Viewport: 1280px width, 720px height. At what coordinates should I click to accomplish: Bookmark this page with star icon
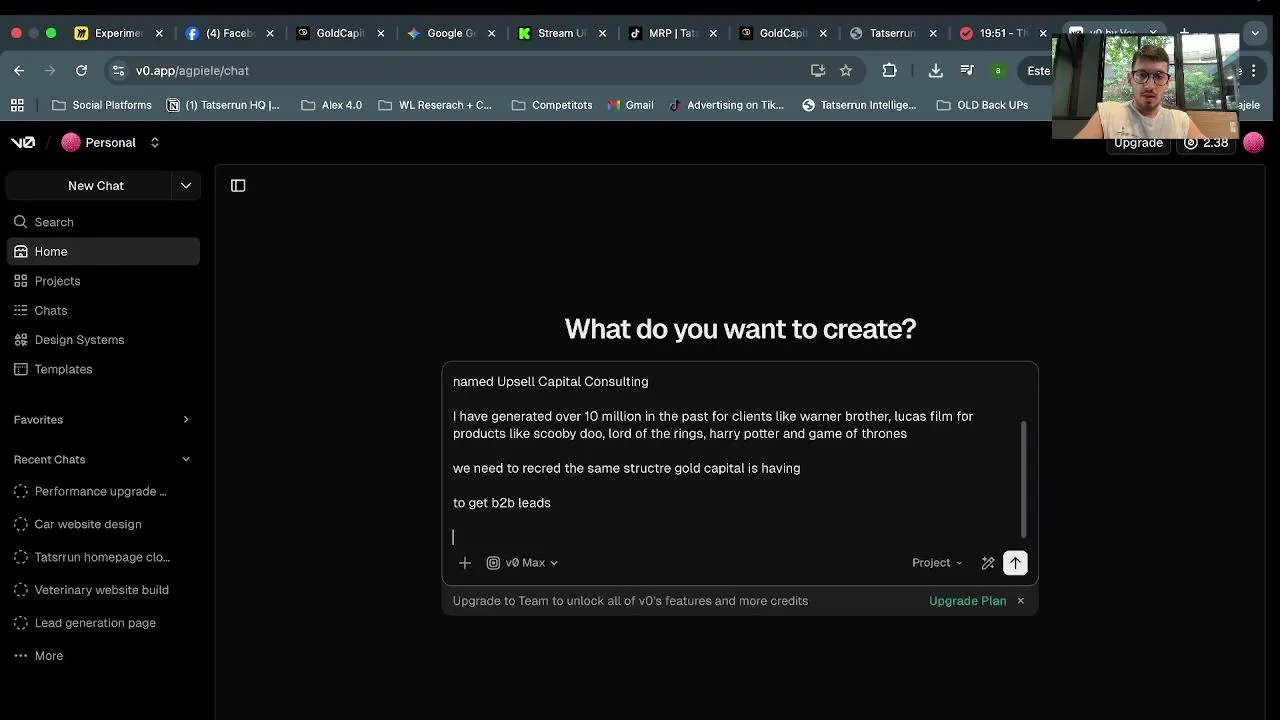(846, 70)
